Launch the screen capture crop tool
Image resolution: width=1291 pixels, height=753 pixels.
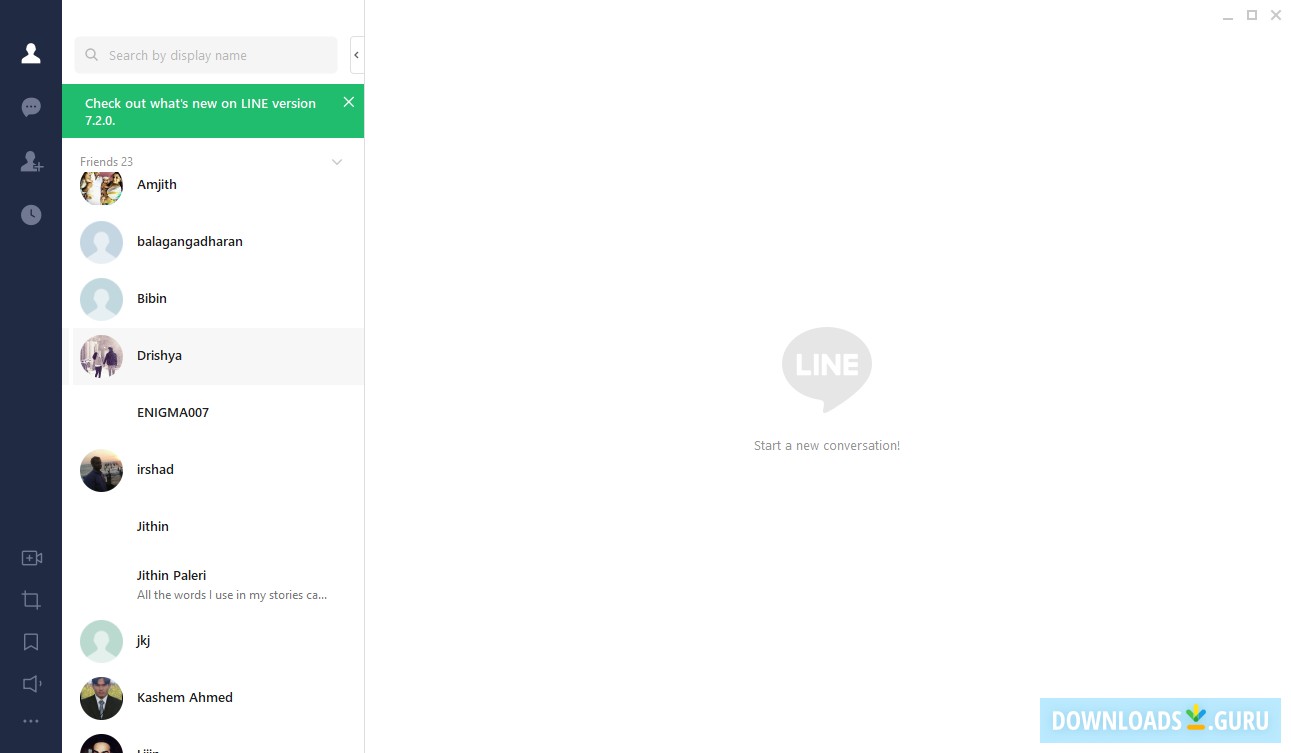point(31,600)
